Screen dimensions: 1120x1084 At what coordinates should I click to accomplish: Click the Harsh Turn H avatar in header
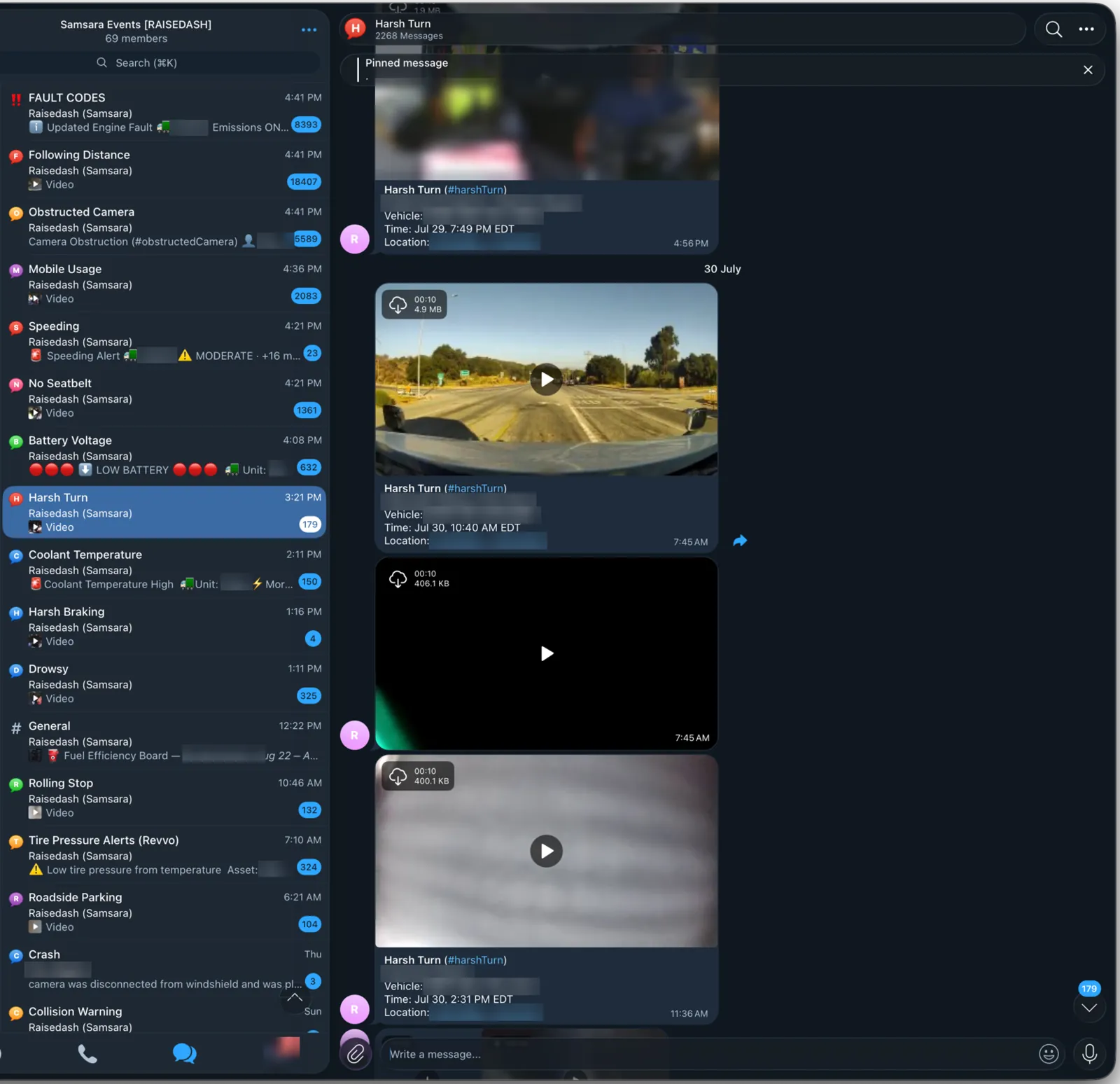coord(356,29)
